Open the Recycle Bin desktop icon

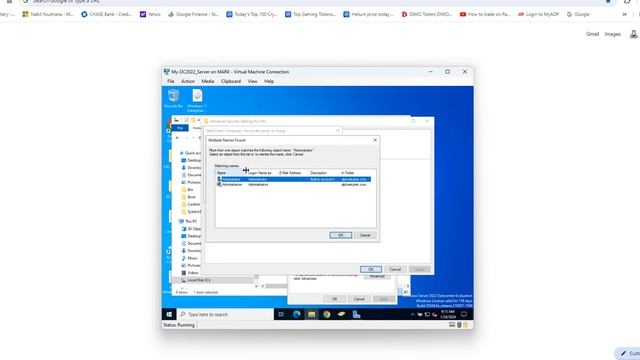(173, 98)
